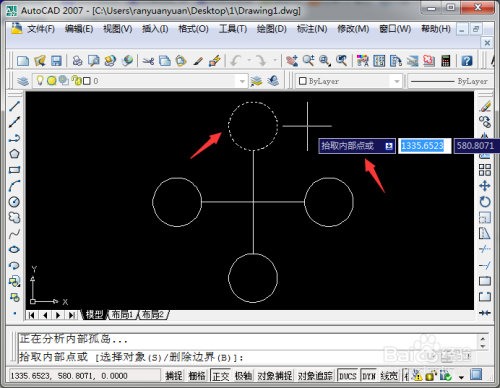This screenshot has width=500, height=388.
Task: Click the Cut scissors icon
Action: (x=148, y=61)
